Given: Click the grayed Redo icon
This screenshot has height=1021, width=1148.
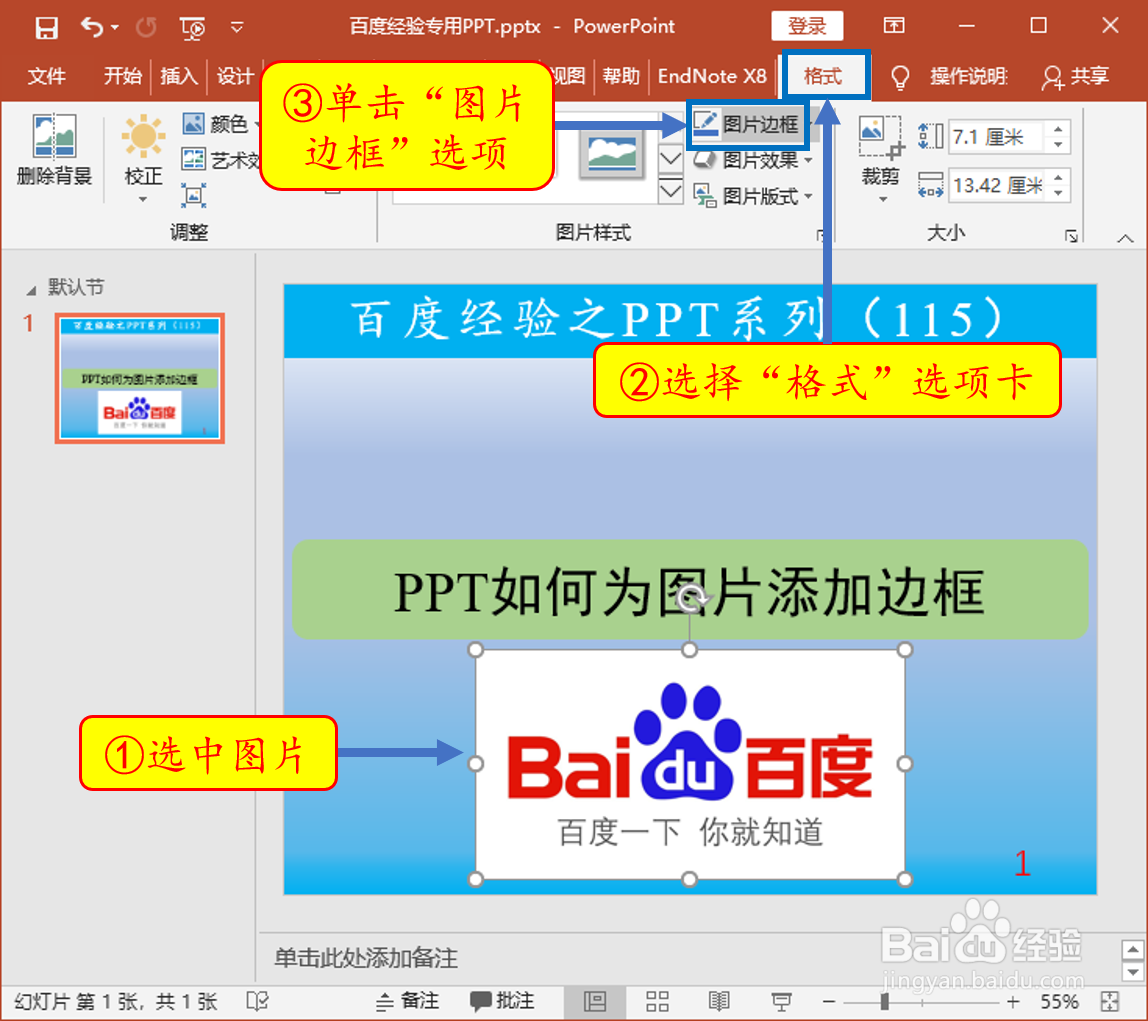Looking at the screenshot, I should 146,27.
